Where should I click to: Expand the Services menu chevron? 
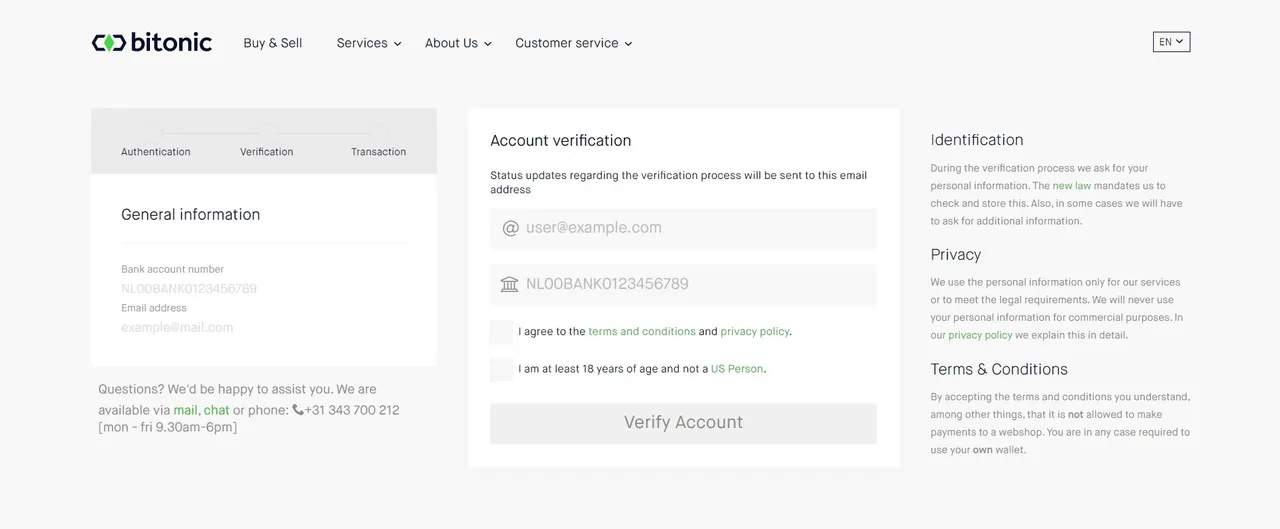397,44
